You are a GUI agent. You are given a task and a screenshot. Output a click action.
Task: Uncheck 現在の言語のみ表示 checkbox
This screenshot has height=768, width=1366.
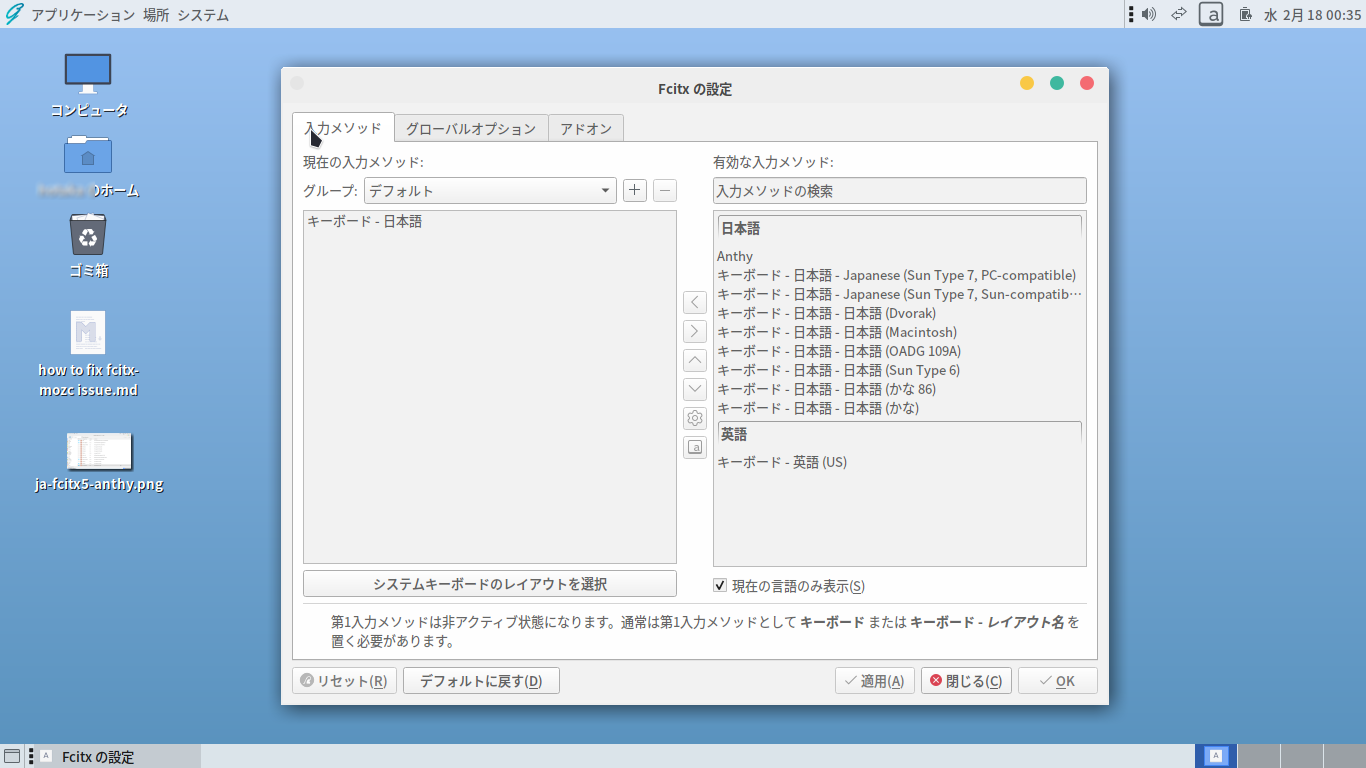(718, 586)
